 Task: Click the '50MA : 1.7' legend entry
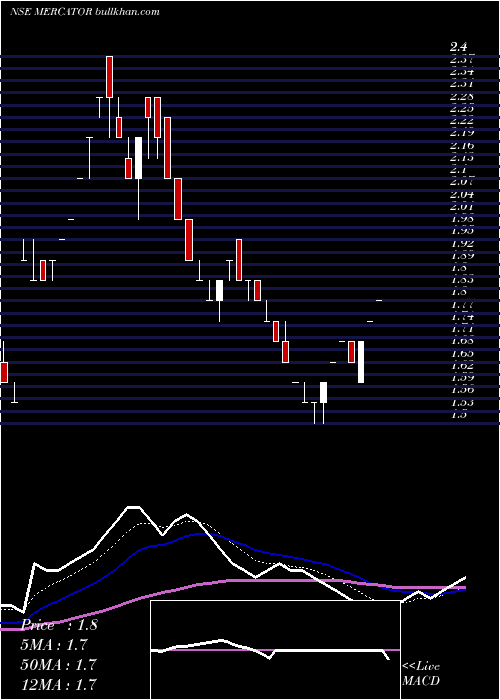click(x=58, y=664)
